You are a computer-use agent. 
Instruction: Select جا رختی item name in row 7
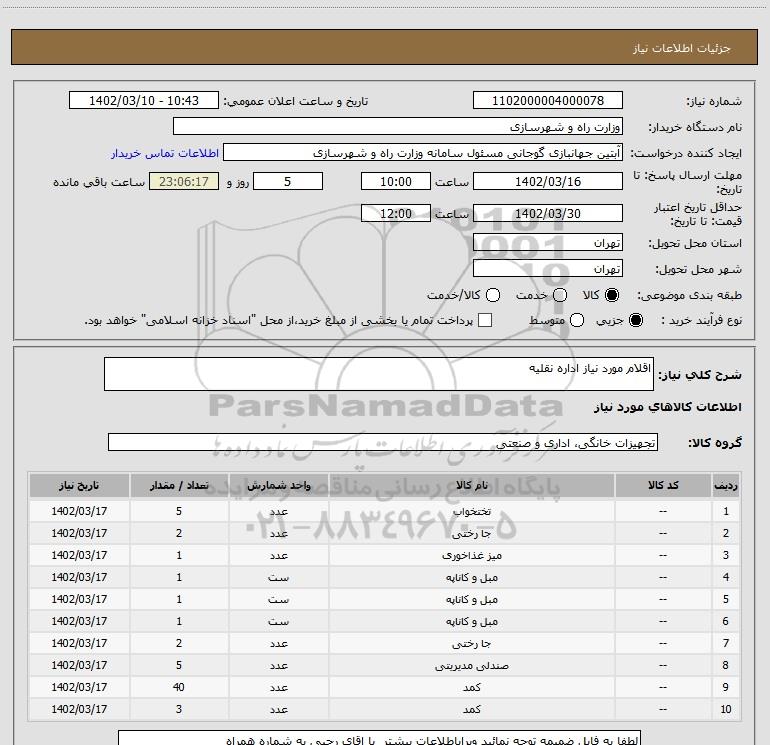[x=471, y=643]
